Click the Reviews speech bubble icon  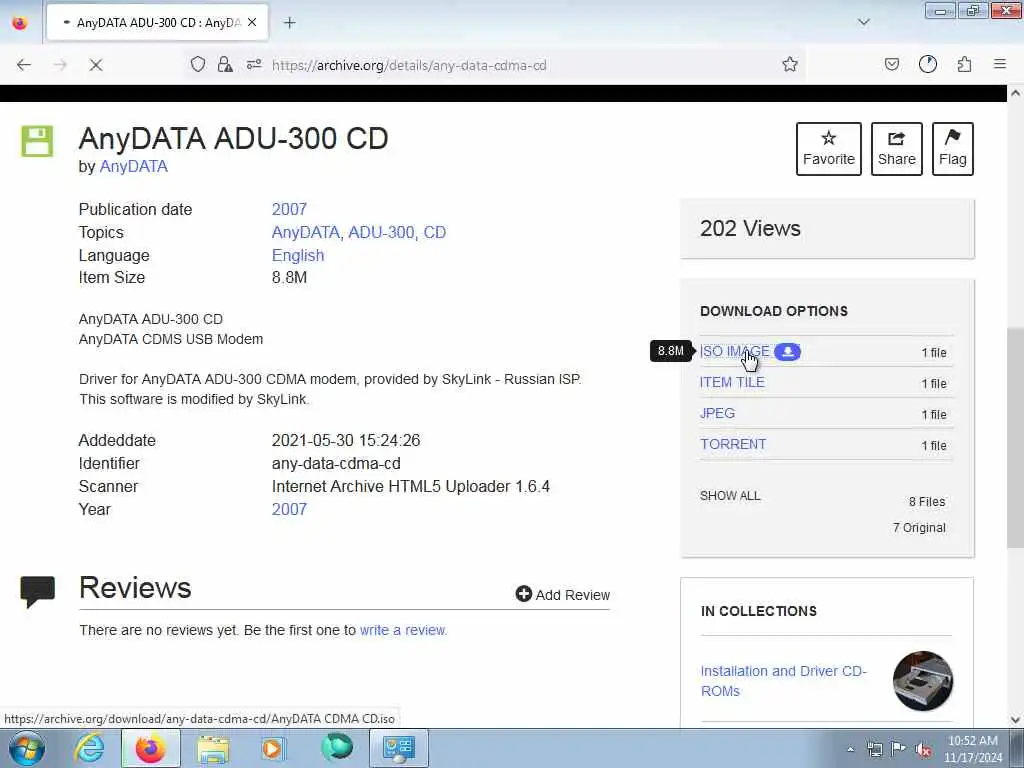pos(37,592)
